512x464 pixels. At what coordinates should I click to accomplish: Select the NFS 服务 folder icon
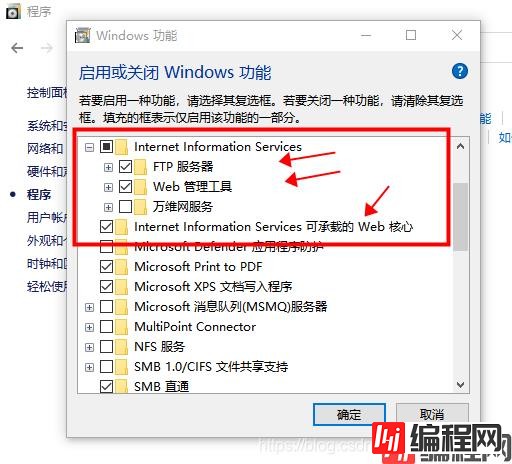pos(122,347)
